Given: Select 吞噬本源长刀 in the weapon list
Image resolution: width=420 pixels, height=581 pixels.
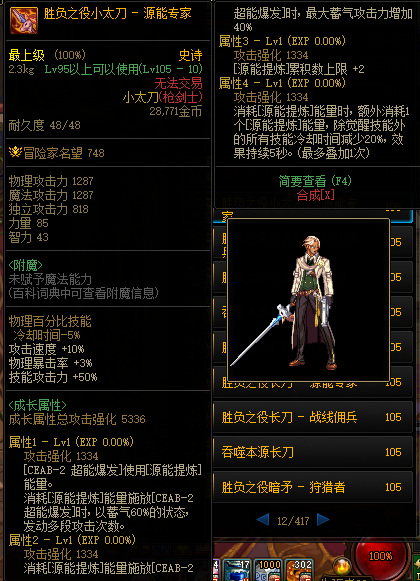Looking at the screenshot, I should (x=313, y=452).
